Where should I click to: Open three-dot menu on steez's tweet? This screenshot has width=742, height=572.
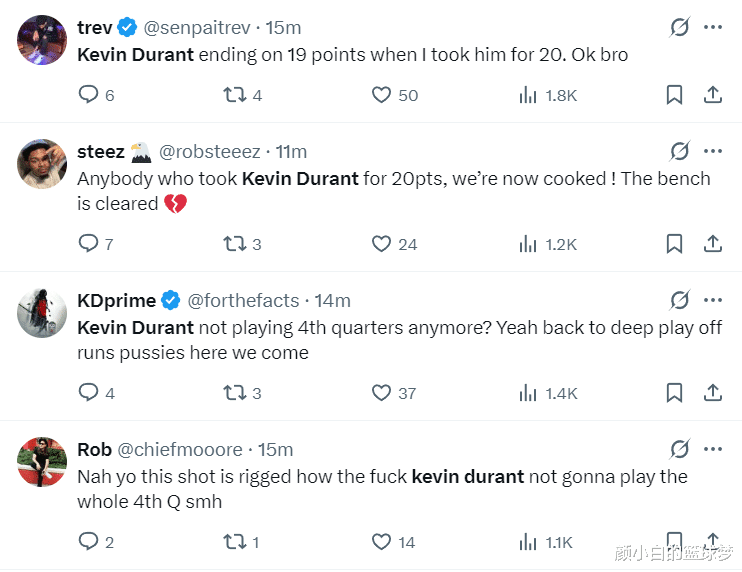click(713, 151)
